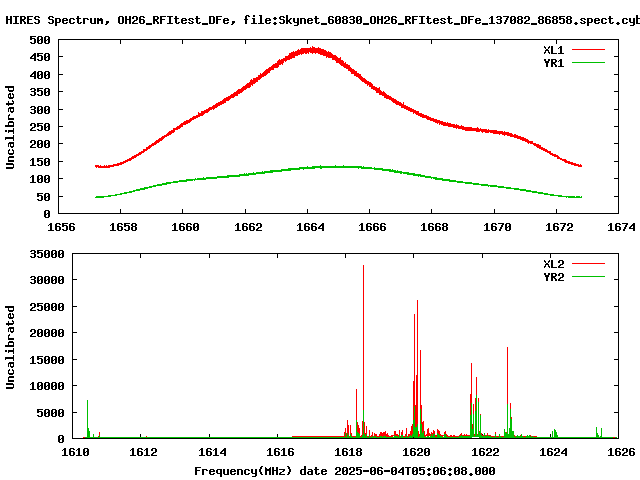This screenshot has width=640, height=480.
Task: Click the Frequency(MHz) date axis label
Action: pos(344,471)
